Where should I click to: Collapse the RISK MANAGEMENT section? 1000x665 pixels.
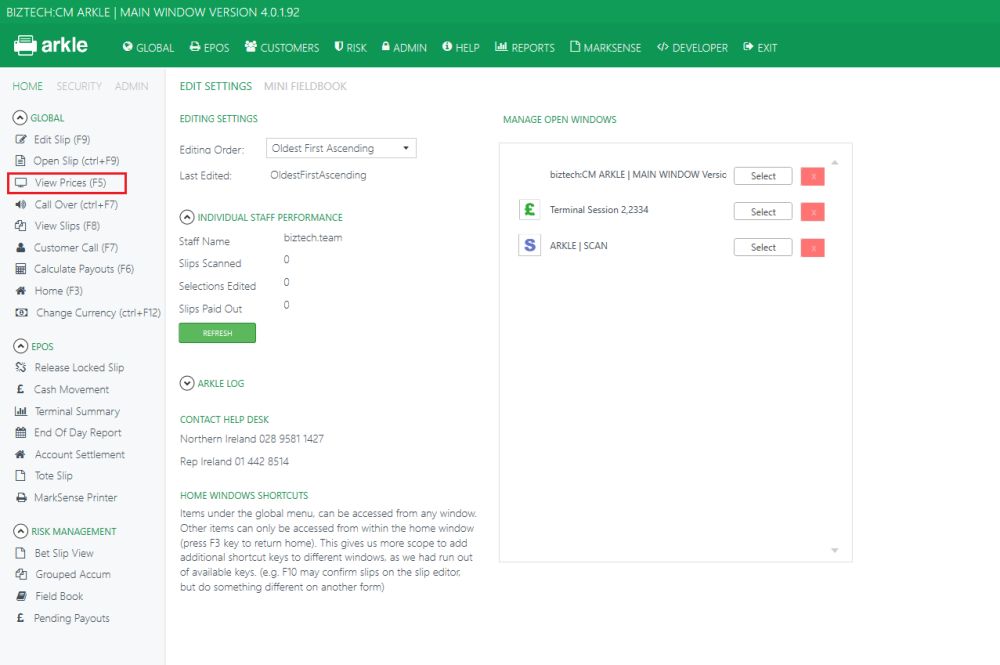pyautogui.click(x=21, y=531)
